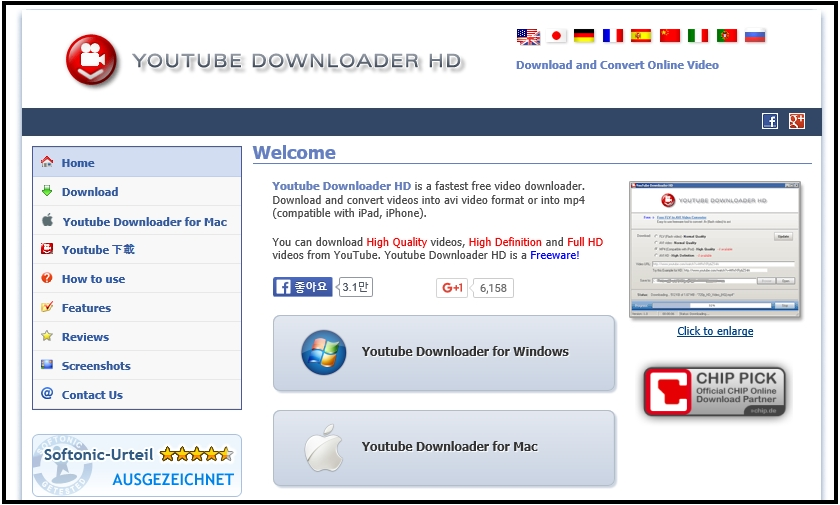Screen dimensions: 840x505
Task: Choose the Russian flag language
Action: point(755,36)
